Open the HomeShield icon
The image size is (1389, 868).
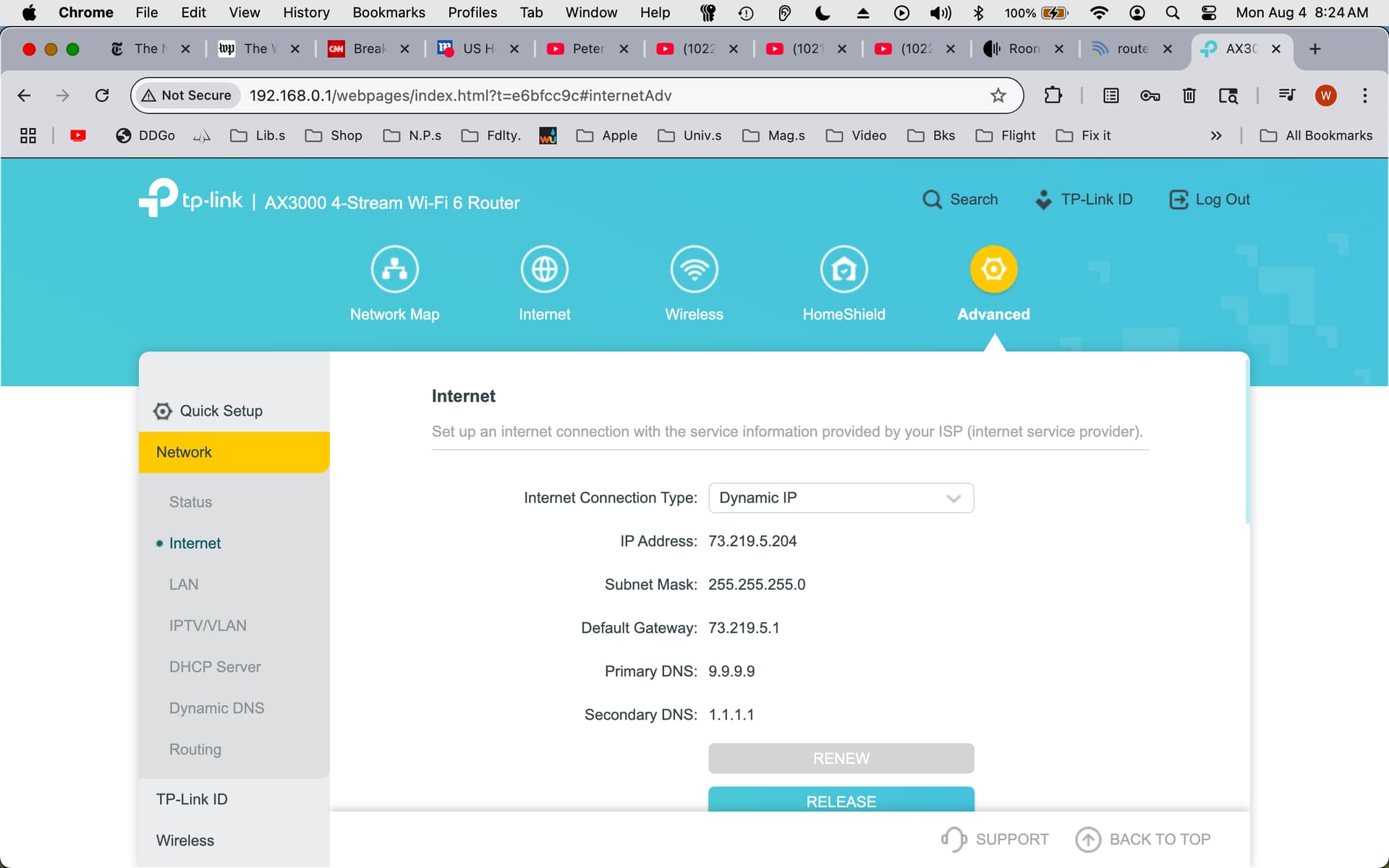tap(844, 269)
